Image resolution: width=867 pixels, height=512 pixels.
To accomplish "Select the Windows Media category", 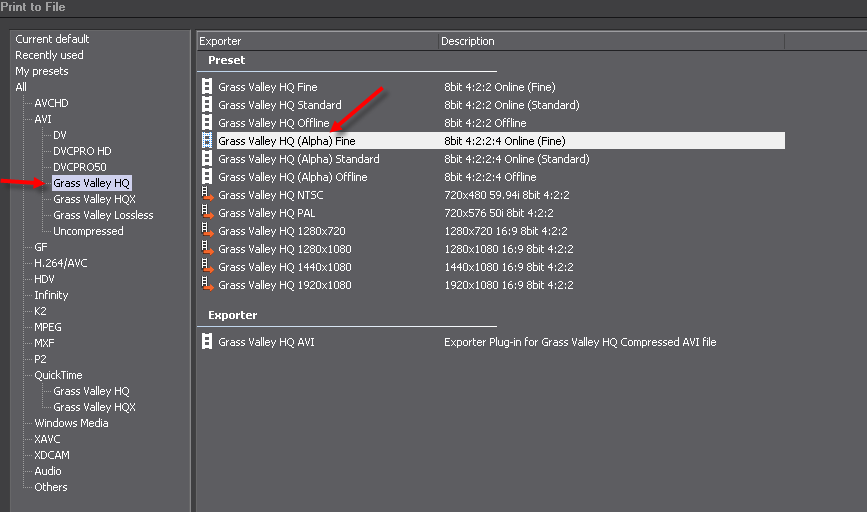I will pyautogui.click(x=71, y=423).
